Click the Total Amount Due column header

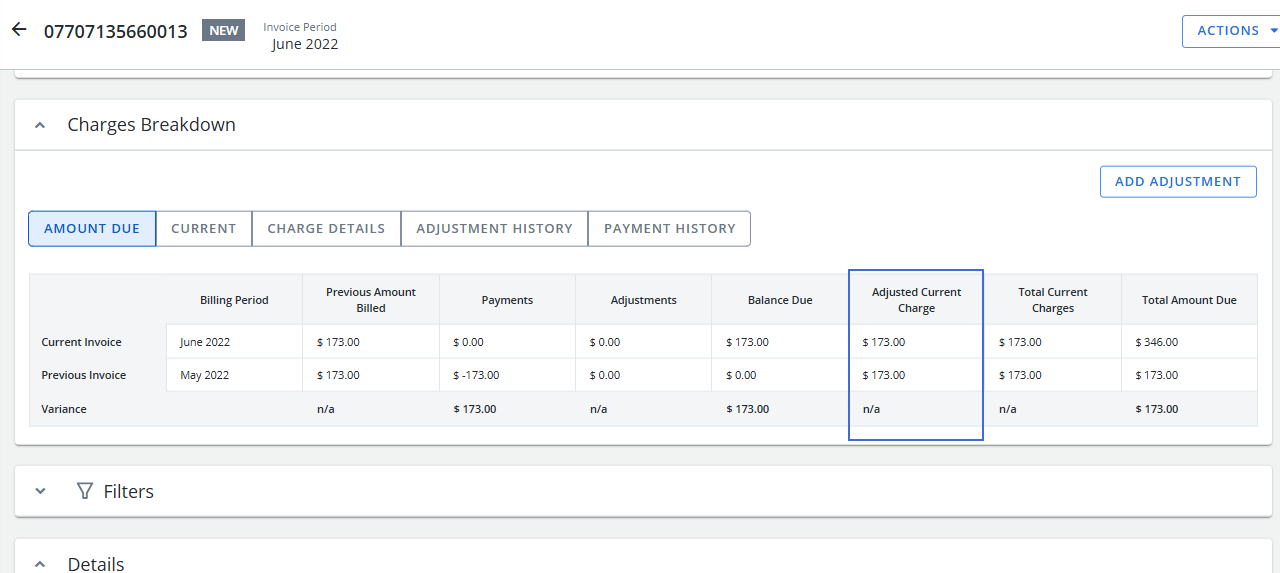click(x=1189, y=300)
